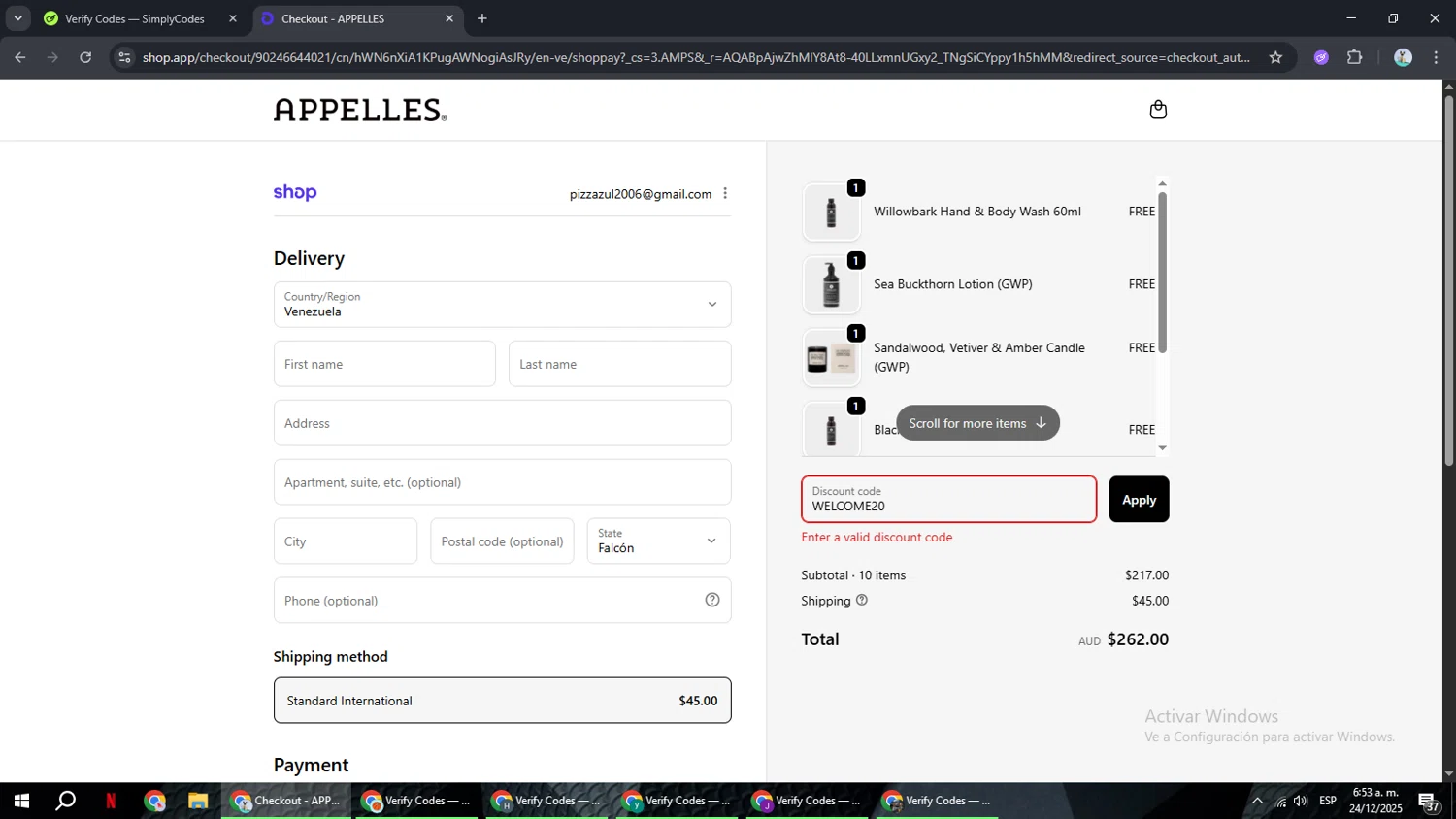Open account options menu beside email

tap(725, 193)
